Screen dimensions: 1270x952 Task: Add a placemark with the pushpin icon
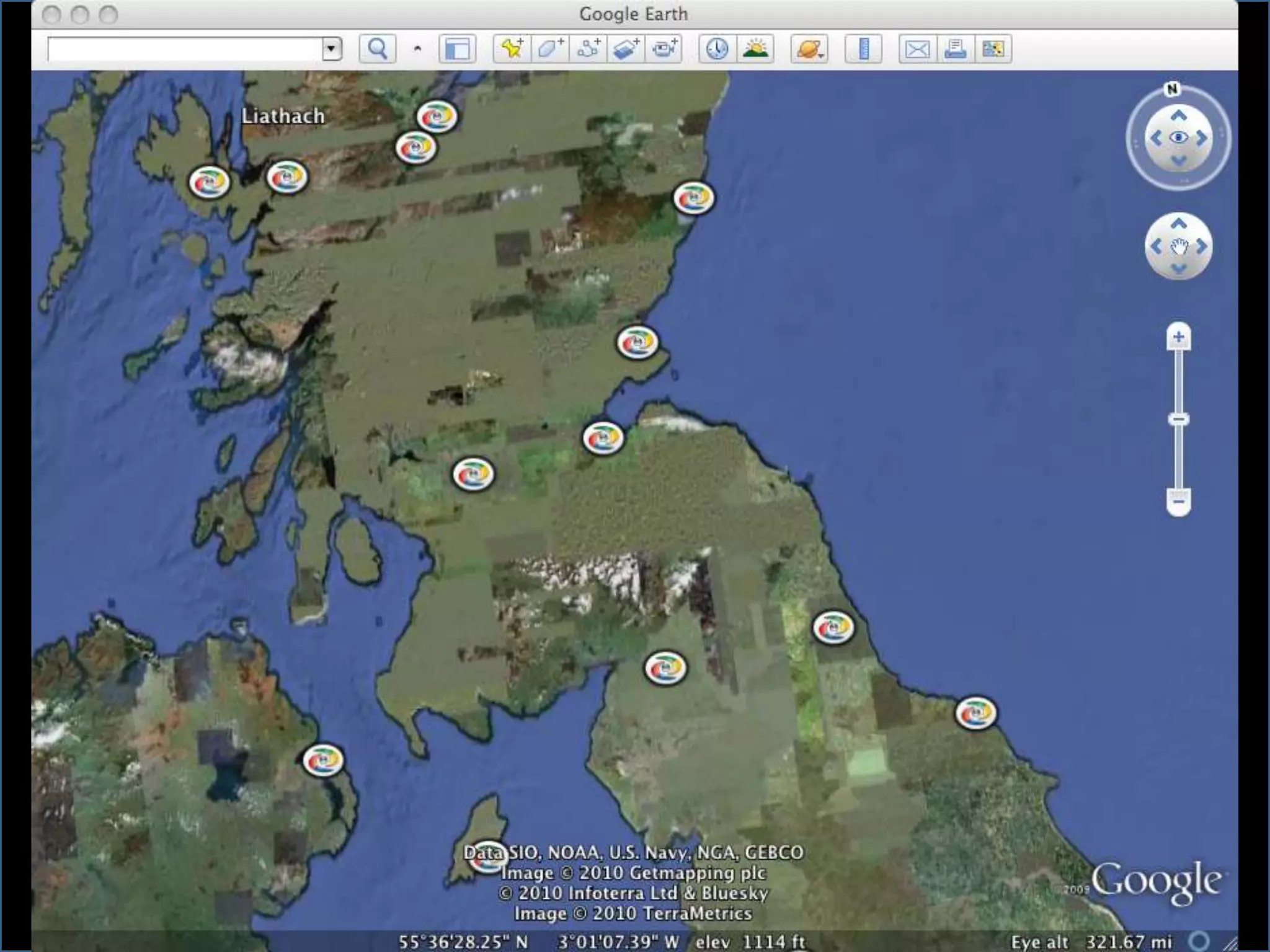click(512, 48)
